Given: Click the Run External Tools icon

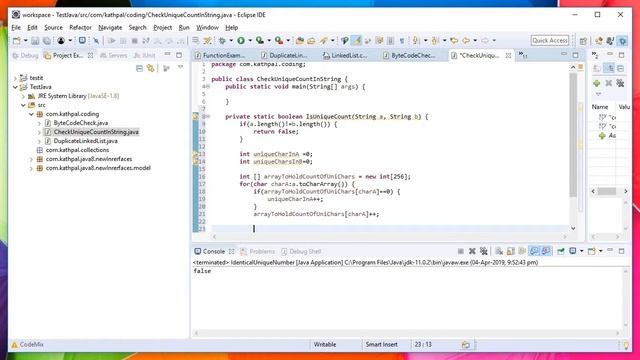Looking at the screenshot, I should pyautogui.click(x=279, y=40).
